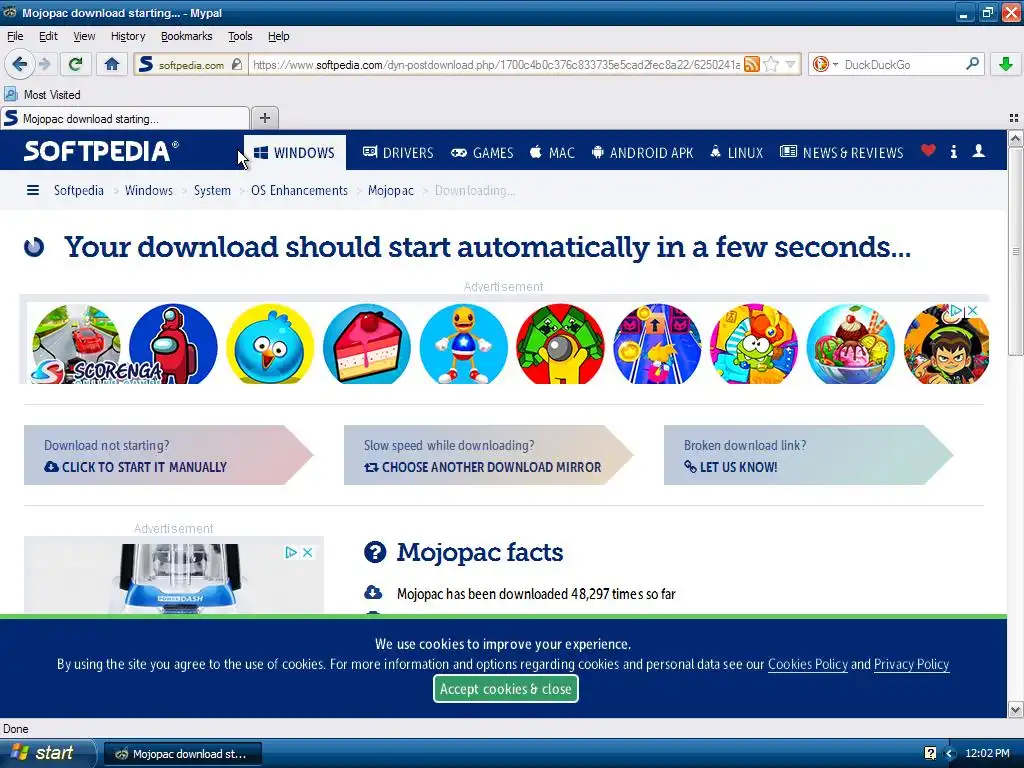The image size is (1024, 768).
Task: Click the Softpedia breadcrumb link
Action: click(x=78, y=190)
